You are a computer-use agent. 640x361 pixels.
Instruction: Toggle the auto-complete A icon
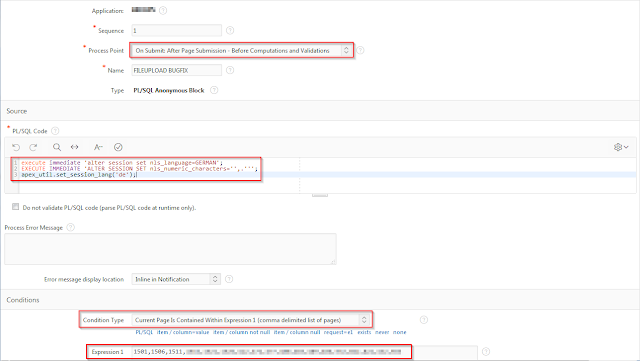98,147
